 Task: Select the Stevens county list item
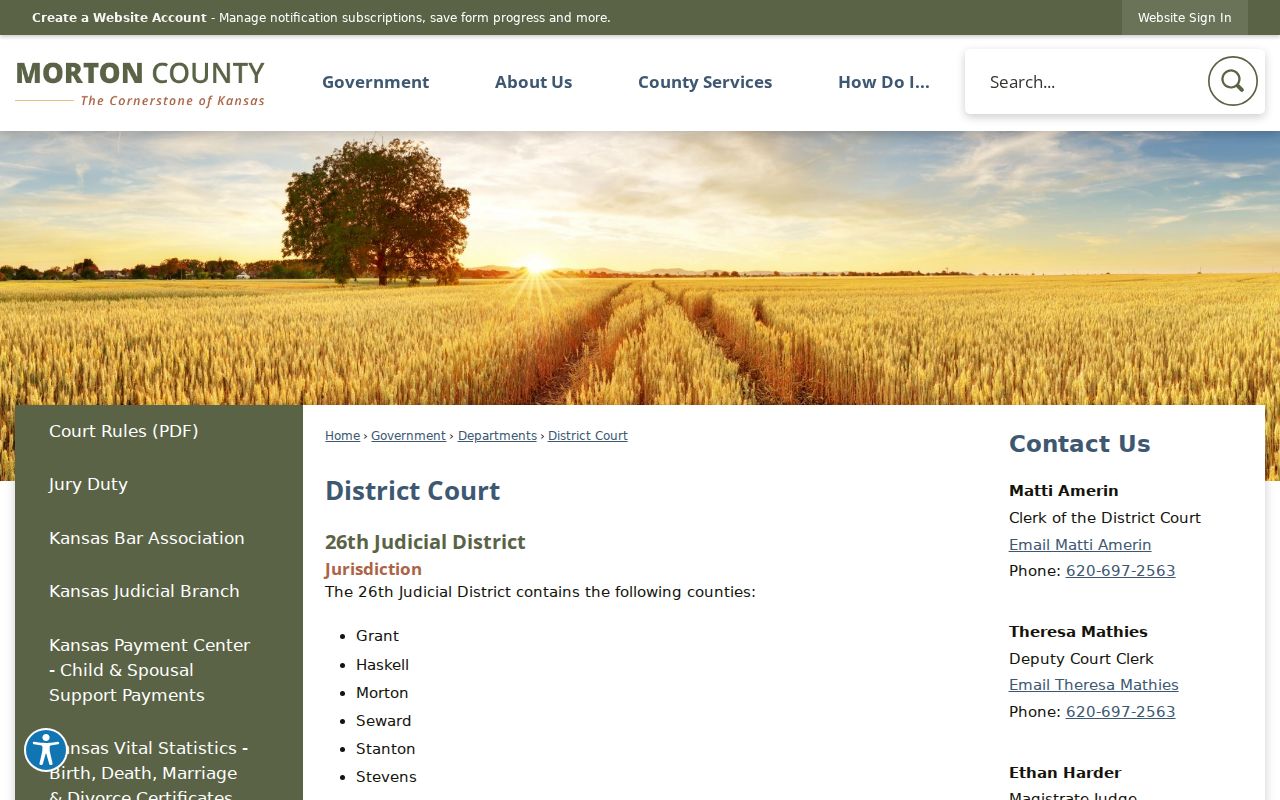coord(386,777)
